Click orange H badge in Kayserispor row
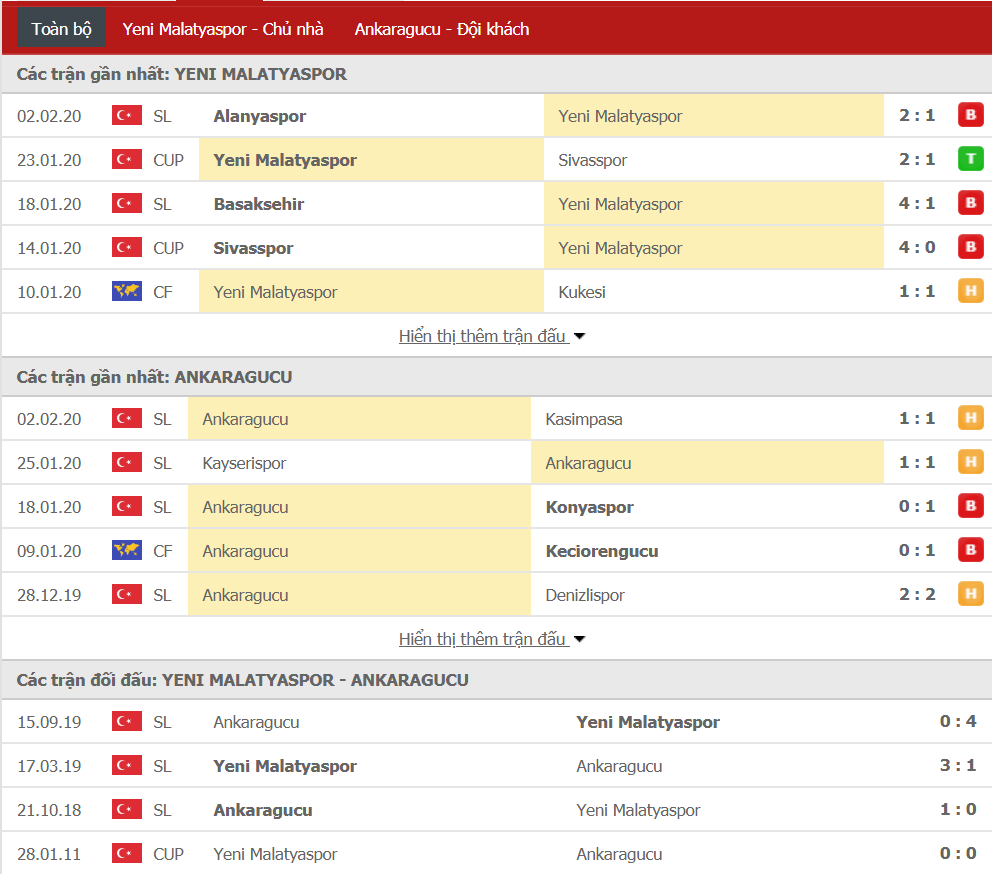The image size is (992, 874). [x=970, y=462]
